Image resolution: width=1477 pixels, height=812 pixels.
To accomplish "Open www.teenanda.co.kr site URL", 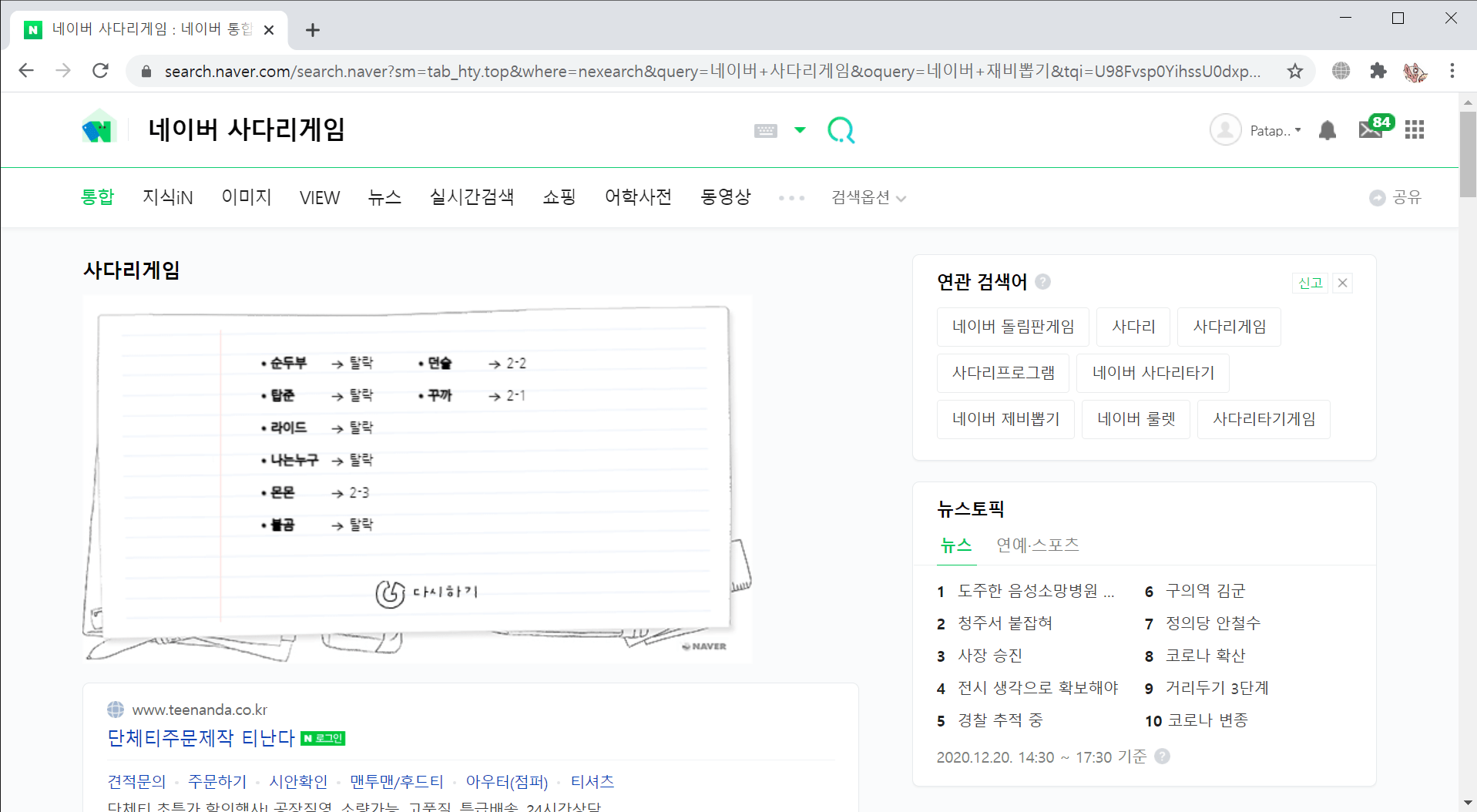I will click(199, 710).
